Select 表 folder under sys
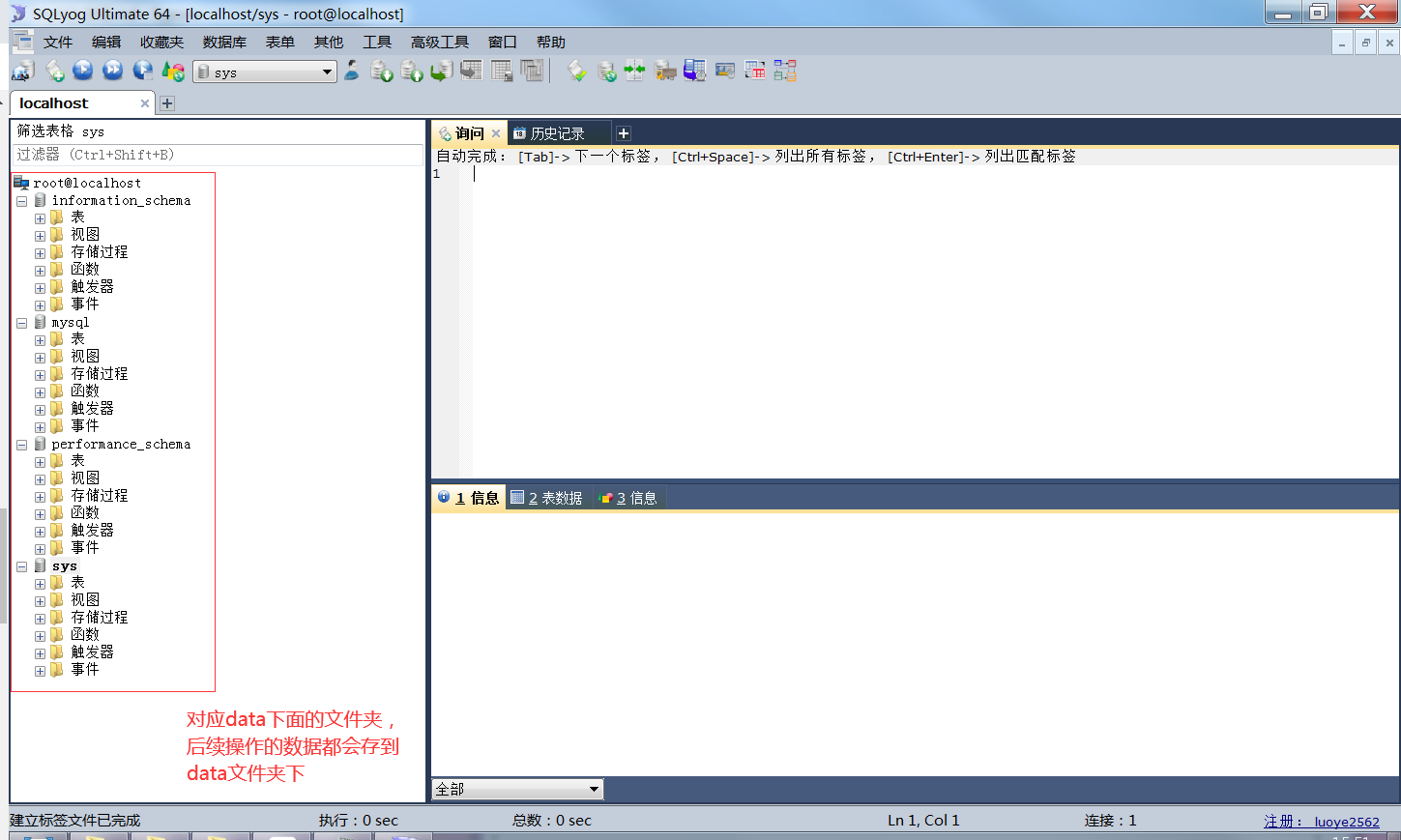1401x840 pixels. pyautogui.click(x=77, y=583)
